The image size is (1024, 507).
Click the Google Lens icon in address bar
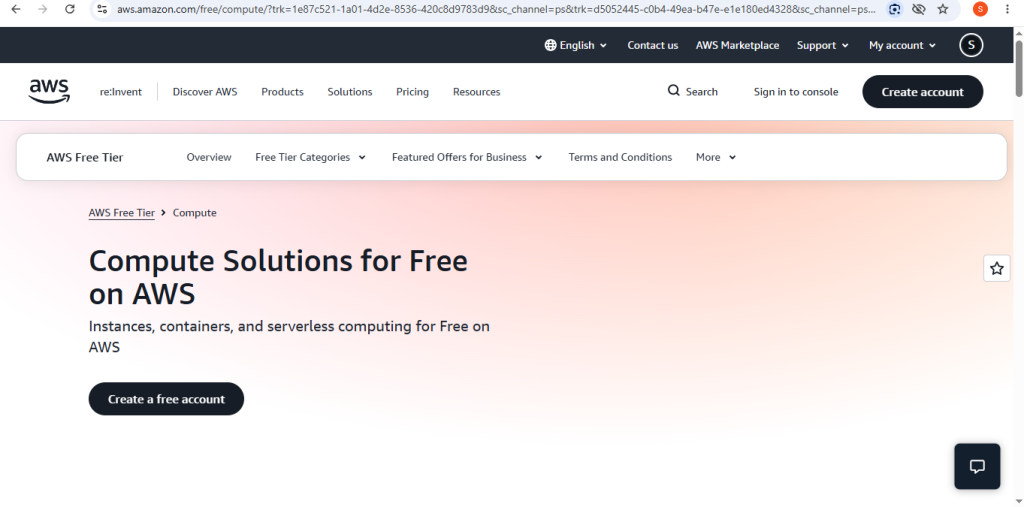(x=895, y=9)
